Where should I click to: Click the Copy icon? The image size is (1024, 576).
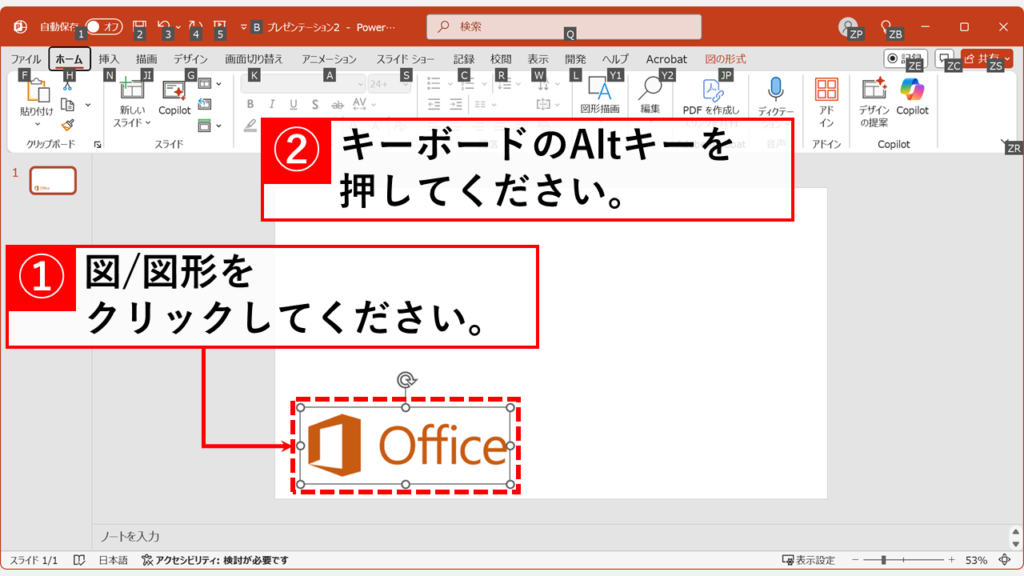click(x=67, y=104)
